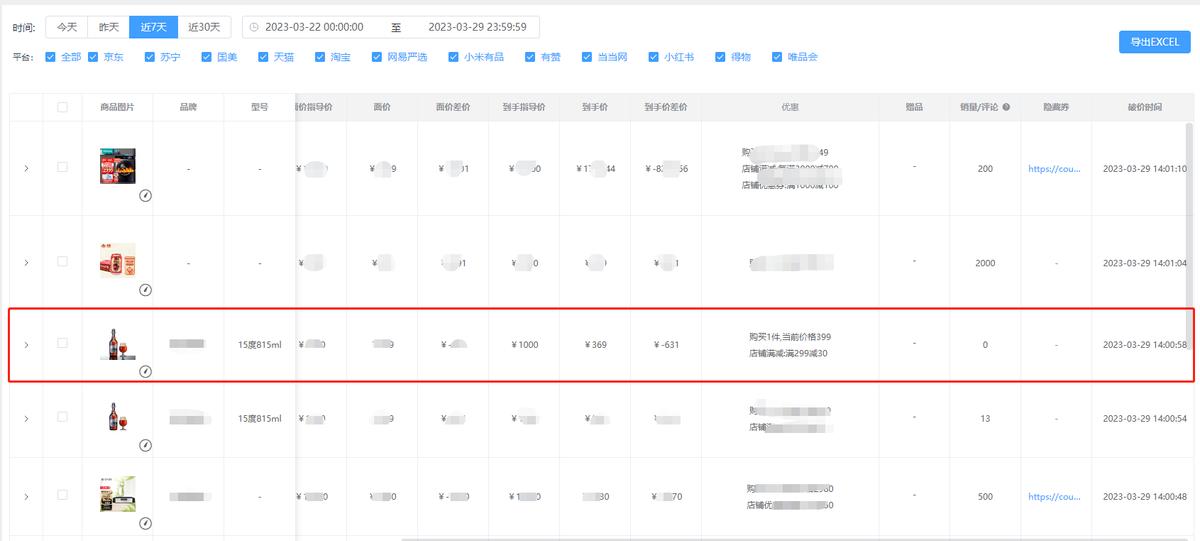The width and height of the screenshot is (1200, 541).
Task: Click help icon beside 销量/评论 header
Action: [1006, 107]
